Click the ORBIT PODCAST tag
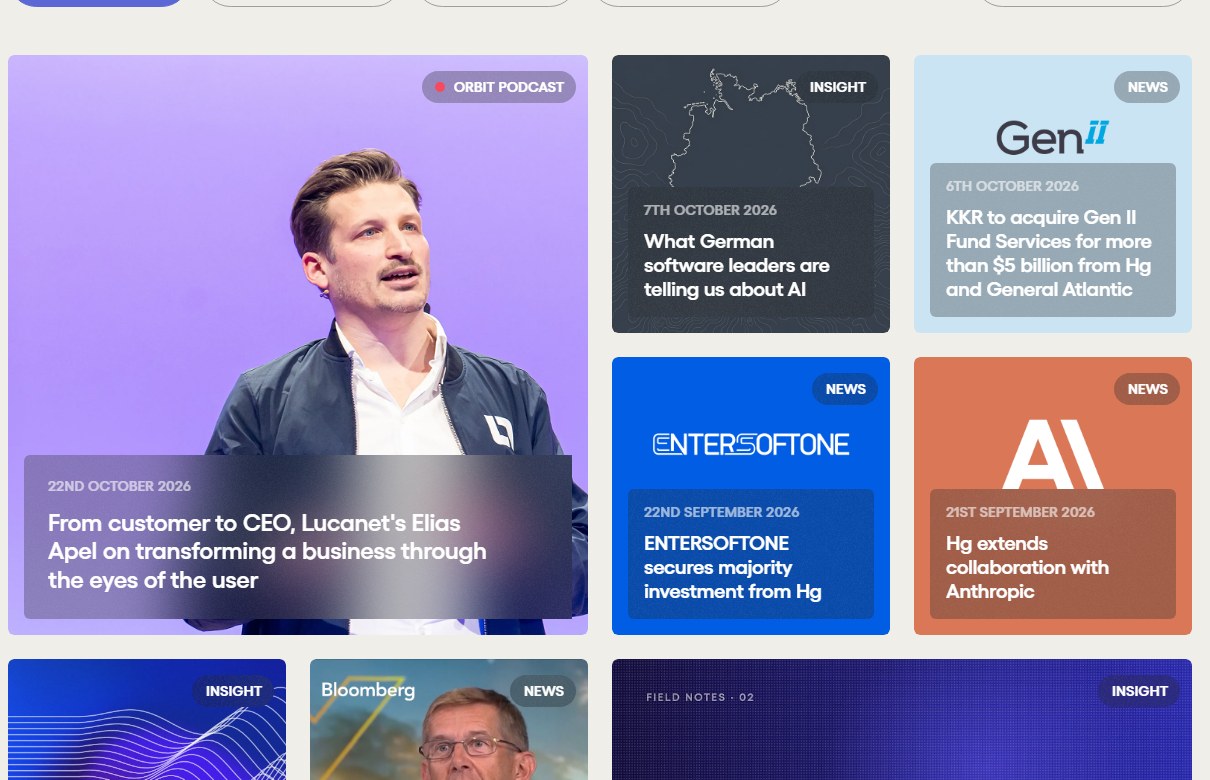Image resolution: width=1210 pixels, height=780 pixels. click(499, 87)
